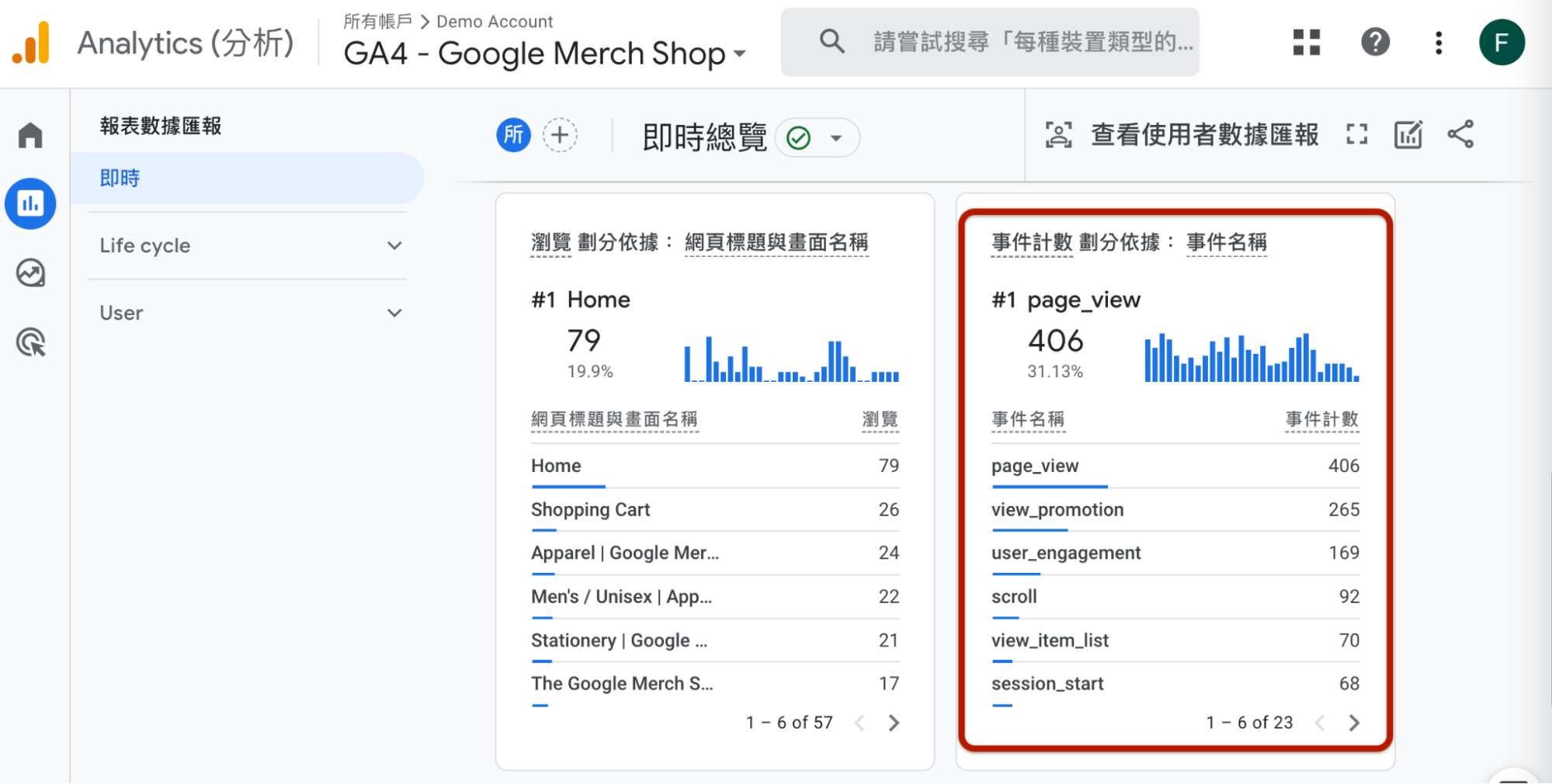Click the page_view row in events table
The width and height of the screenshot is (1552, 784).
[x=1175, y=466]
